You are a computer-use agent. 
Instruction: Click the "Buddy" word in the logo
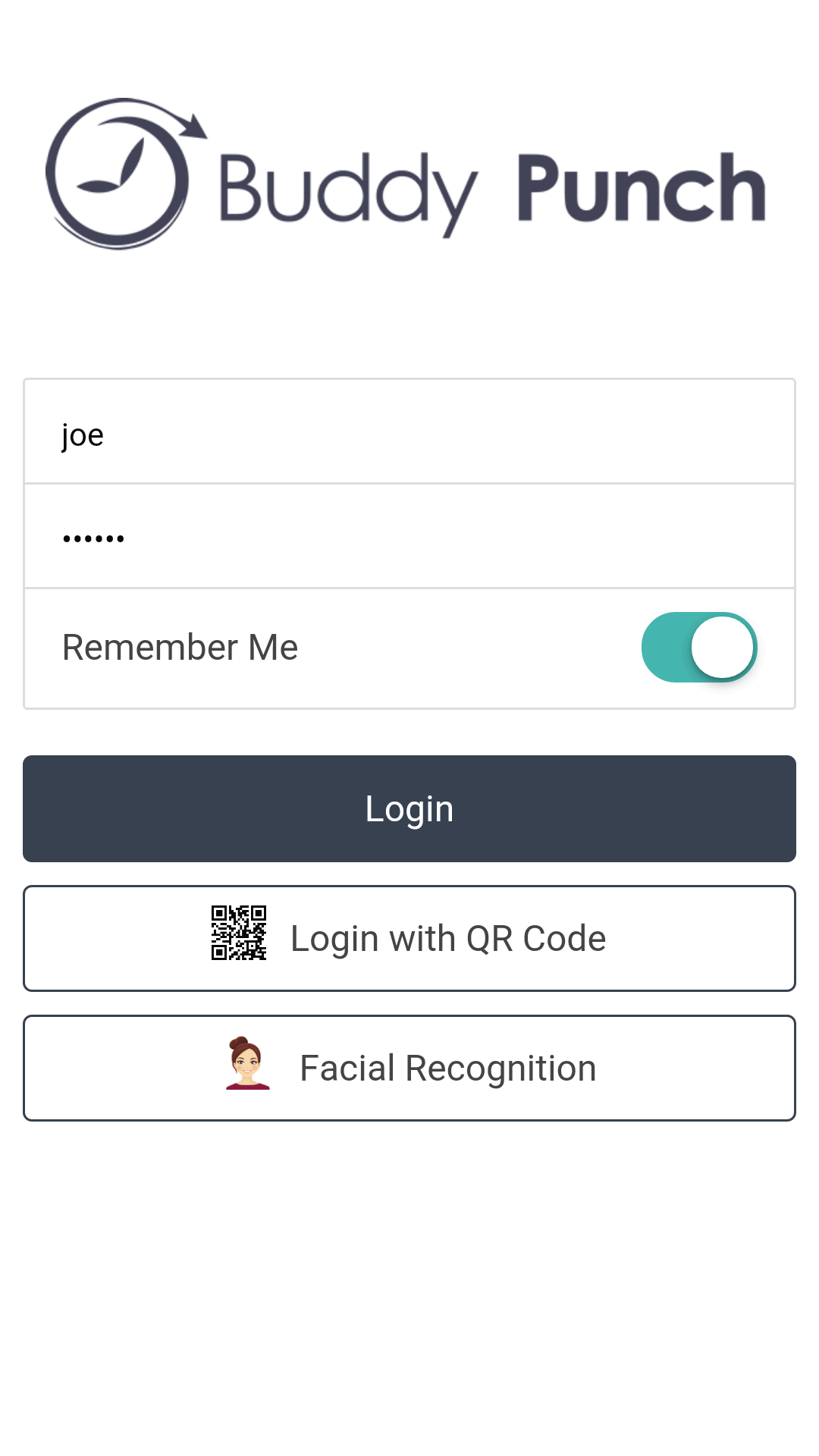coord(347,190)
